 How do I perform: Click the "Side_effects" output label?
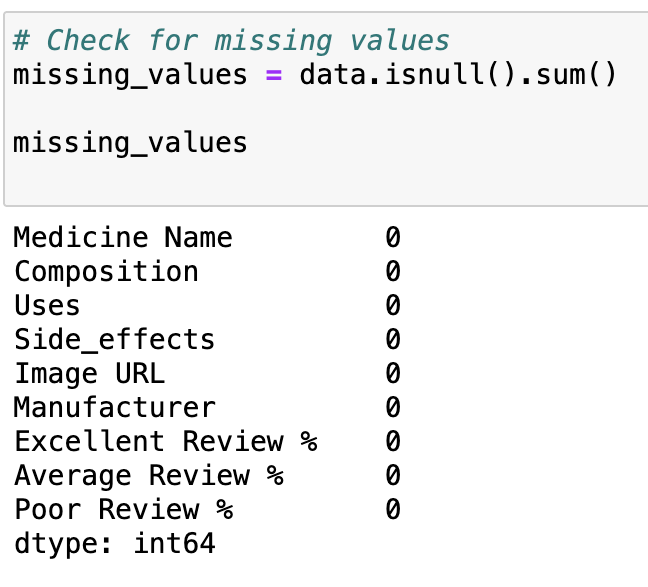(114, 339)
